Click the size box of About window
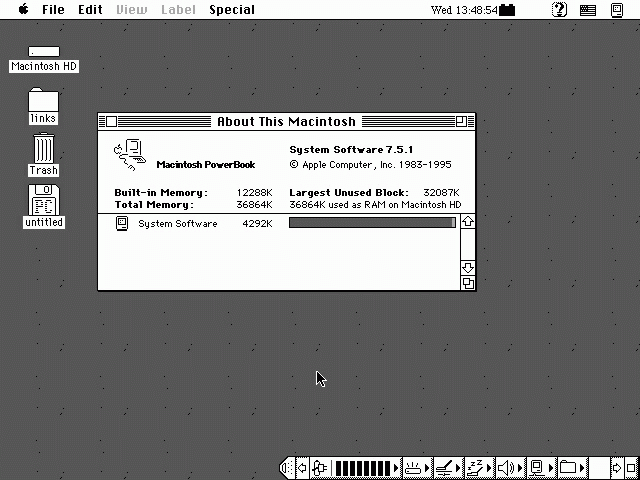 click(x=468, y=283)
